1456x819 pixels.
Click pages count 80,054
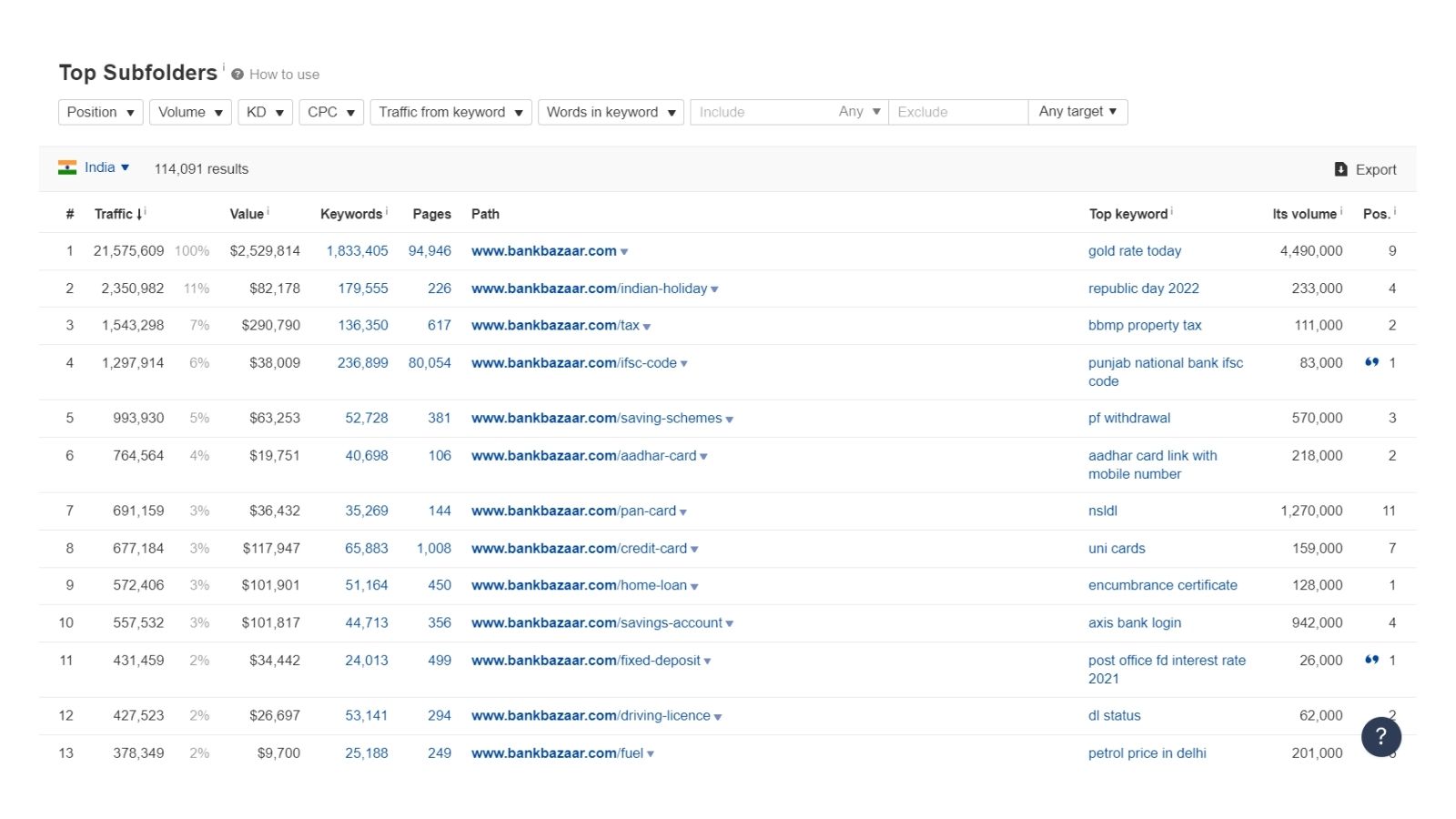(x=430, y=362)
